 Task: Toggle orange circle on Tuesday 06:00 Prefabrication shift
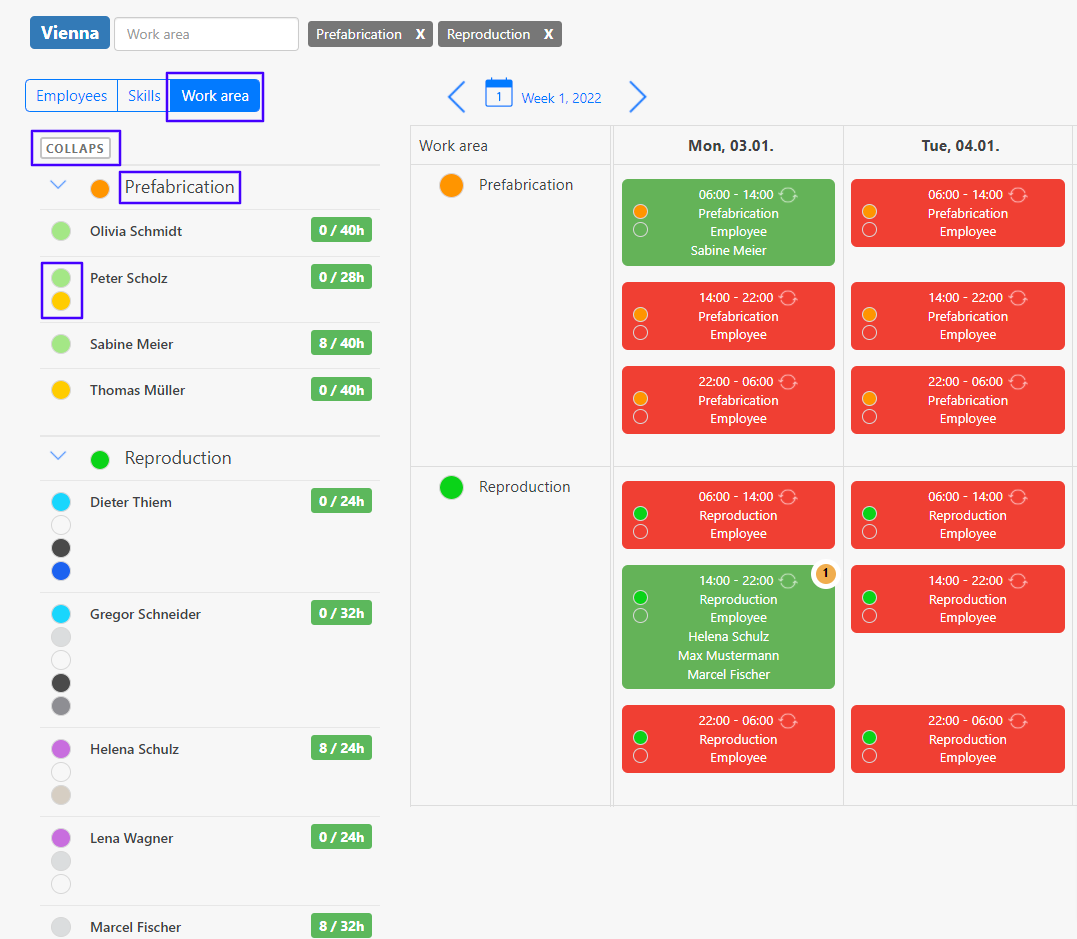click(x=870, y=212)
